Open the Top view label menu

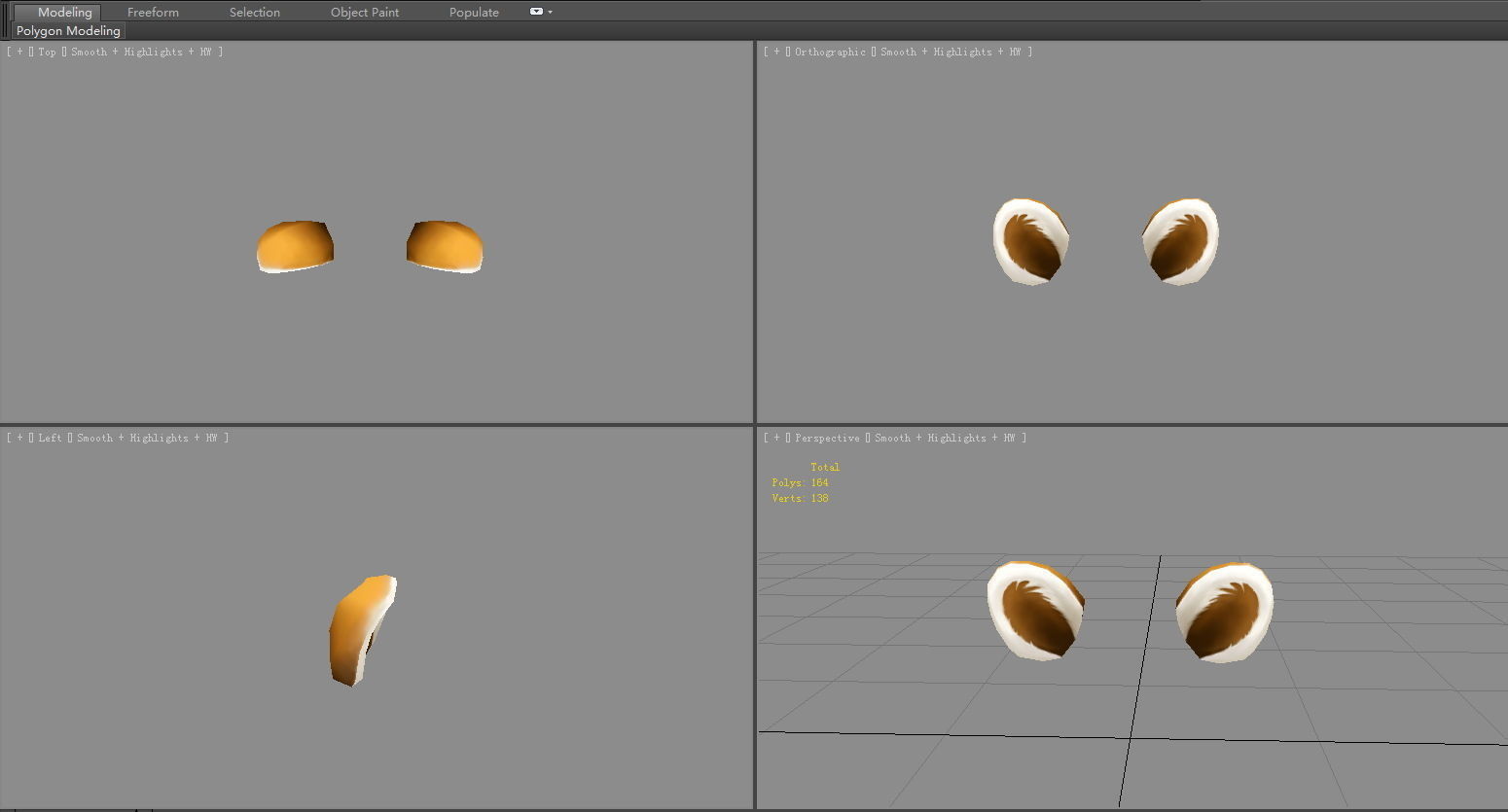[47, 53]
